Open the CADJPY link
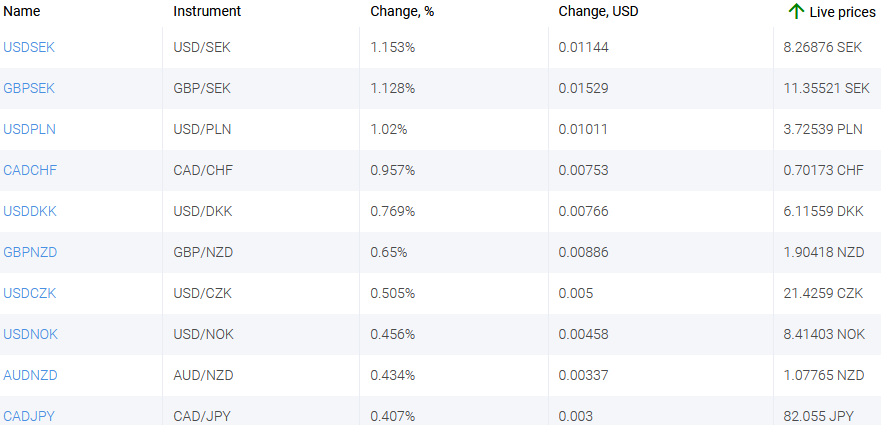This screenshot has height=425, width=881. 29,415
